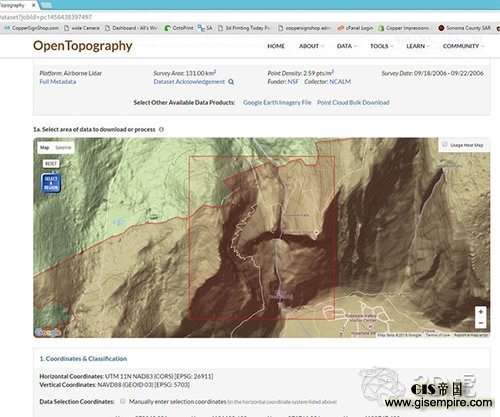
Task: Open the 3d Printing Today bookmark
Action: click(x=245, y=28)
